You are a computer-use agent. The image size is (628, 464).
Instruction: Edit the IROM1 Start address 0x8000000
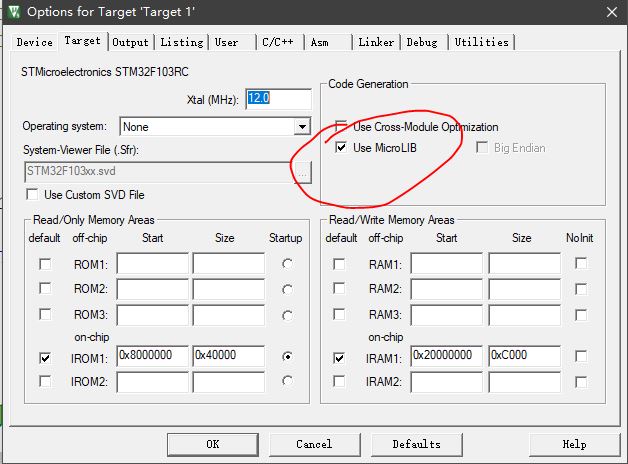click(x=152, y=356)
